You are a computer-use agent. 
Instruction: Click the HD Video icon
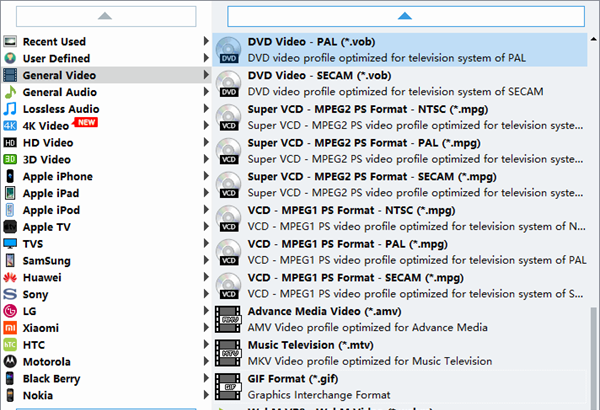[10, 142]
